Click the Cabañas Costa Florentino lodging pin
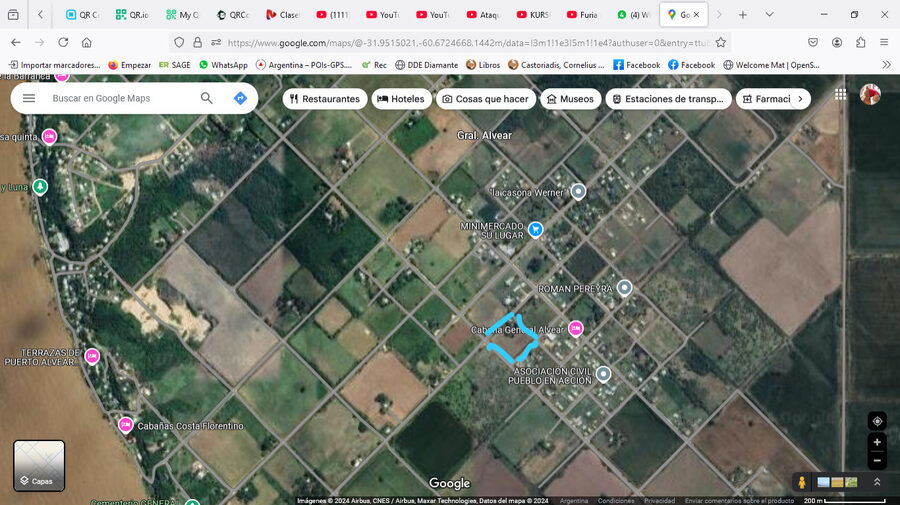 pyautogui.click(x=126, y=425)
